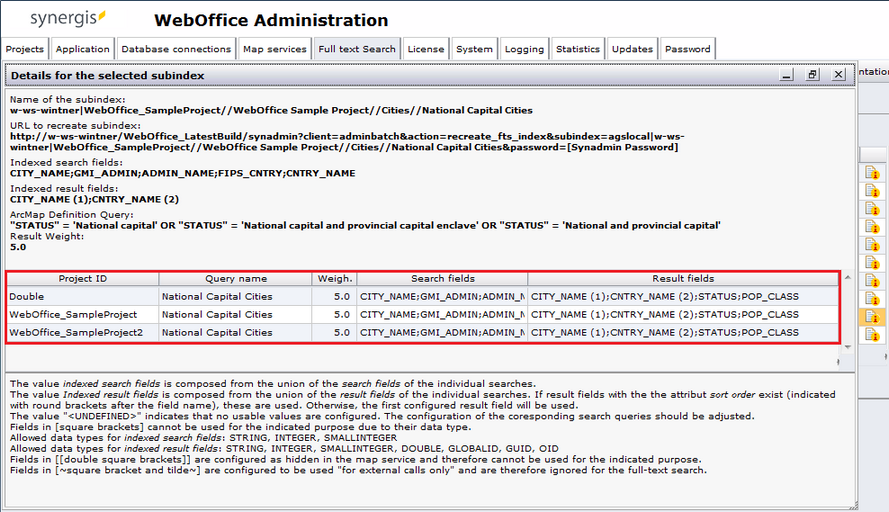The width and height of the screenshot is (889, 512).
Task: Click the Result fields column header
Action: (683, 278)
